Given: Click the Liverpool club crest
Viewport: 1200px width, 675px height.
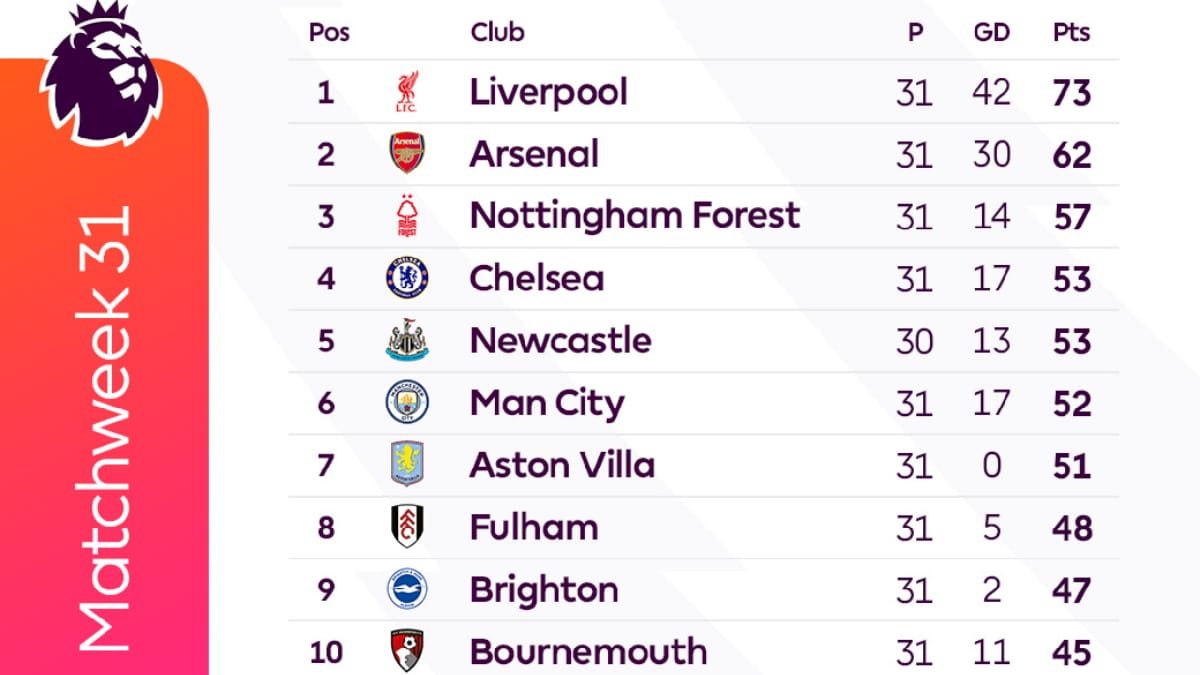Looking at the screenshot, I should (x=407, y=92).
